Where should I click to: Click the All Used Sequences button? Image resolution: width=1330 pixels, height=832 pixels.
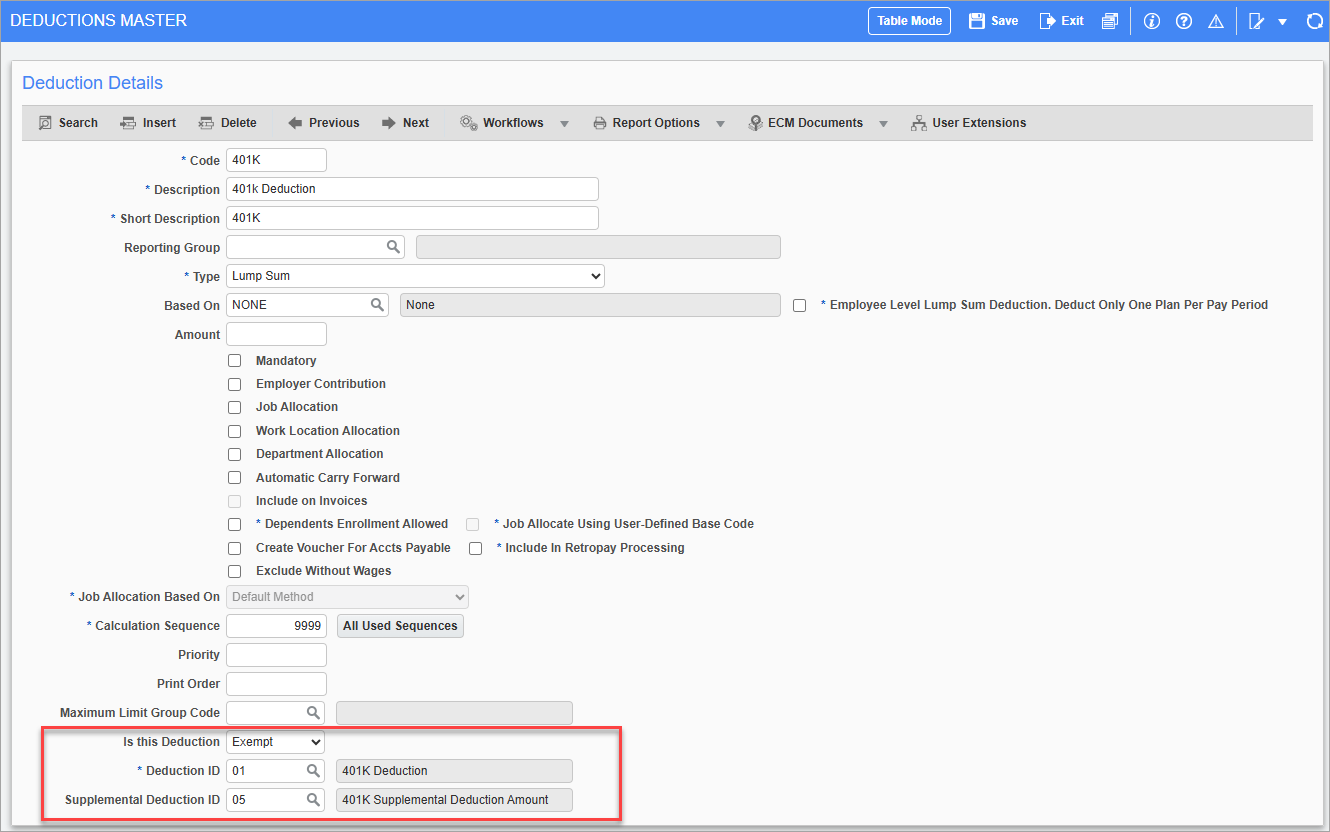coord(400,626)
